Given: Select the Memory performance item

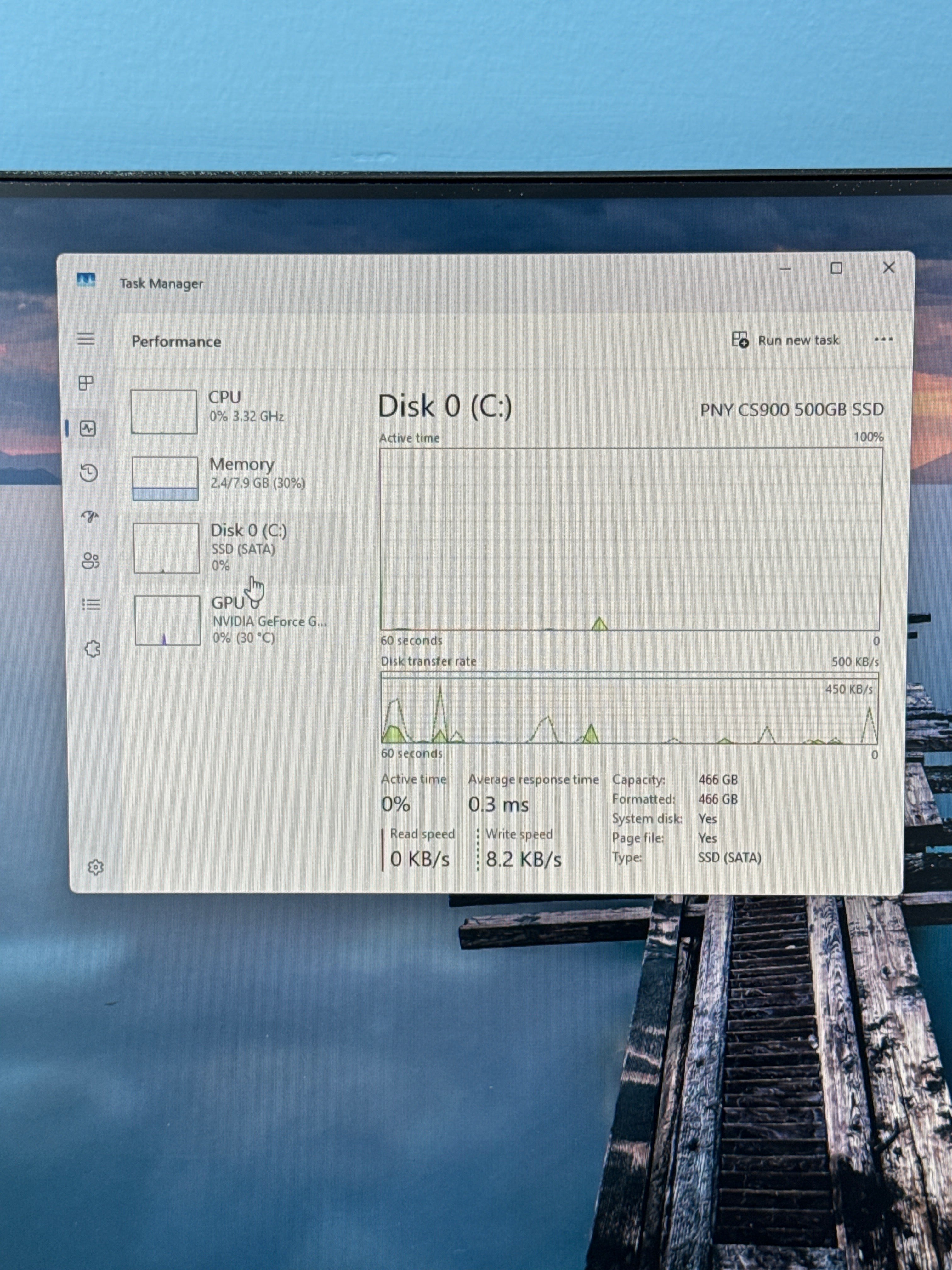Looking at the screenshot, I should 236,478.
